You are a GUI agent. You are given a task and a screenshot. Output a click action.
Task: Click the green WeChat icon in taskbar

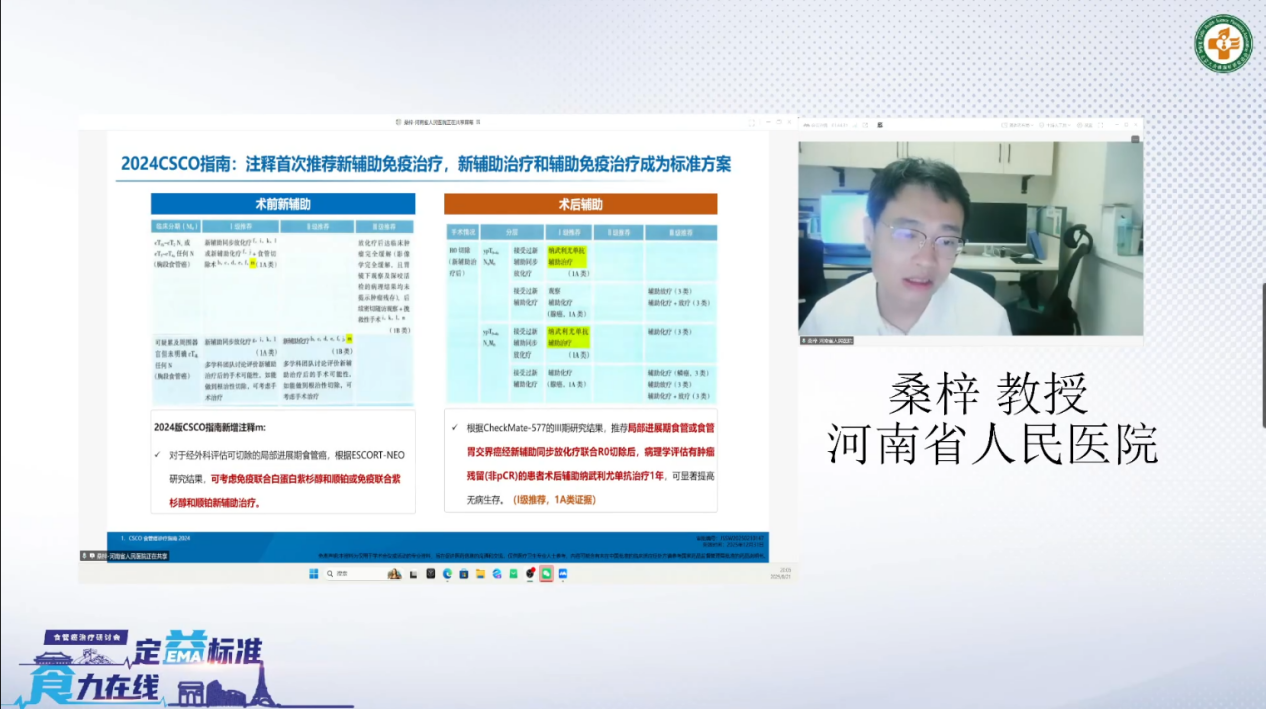click(513, 574)
